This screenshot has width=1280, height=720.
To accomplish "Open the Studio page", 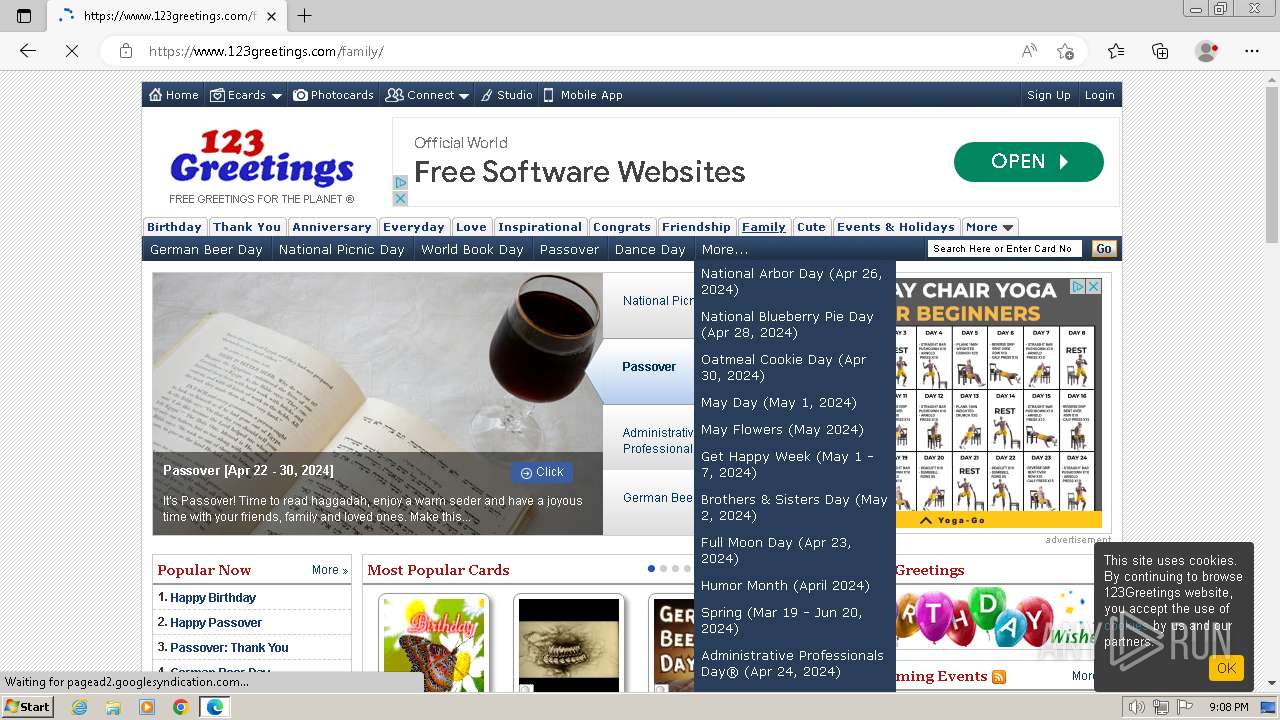I will (506, 95).
